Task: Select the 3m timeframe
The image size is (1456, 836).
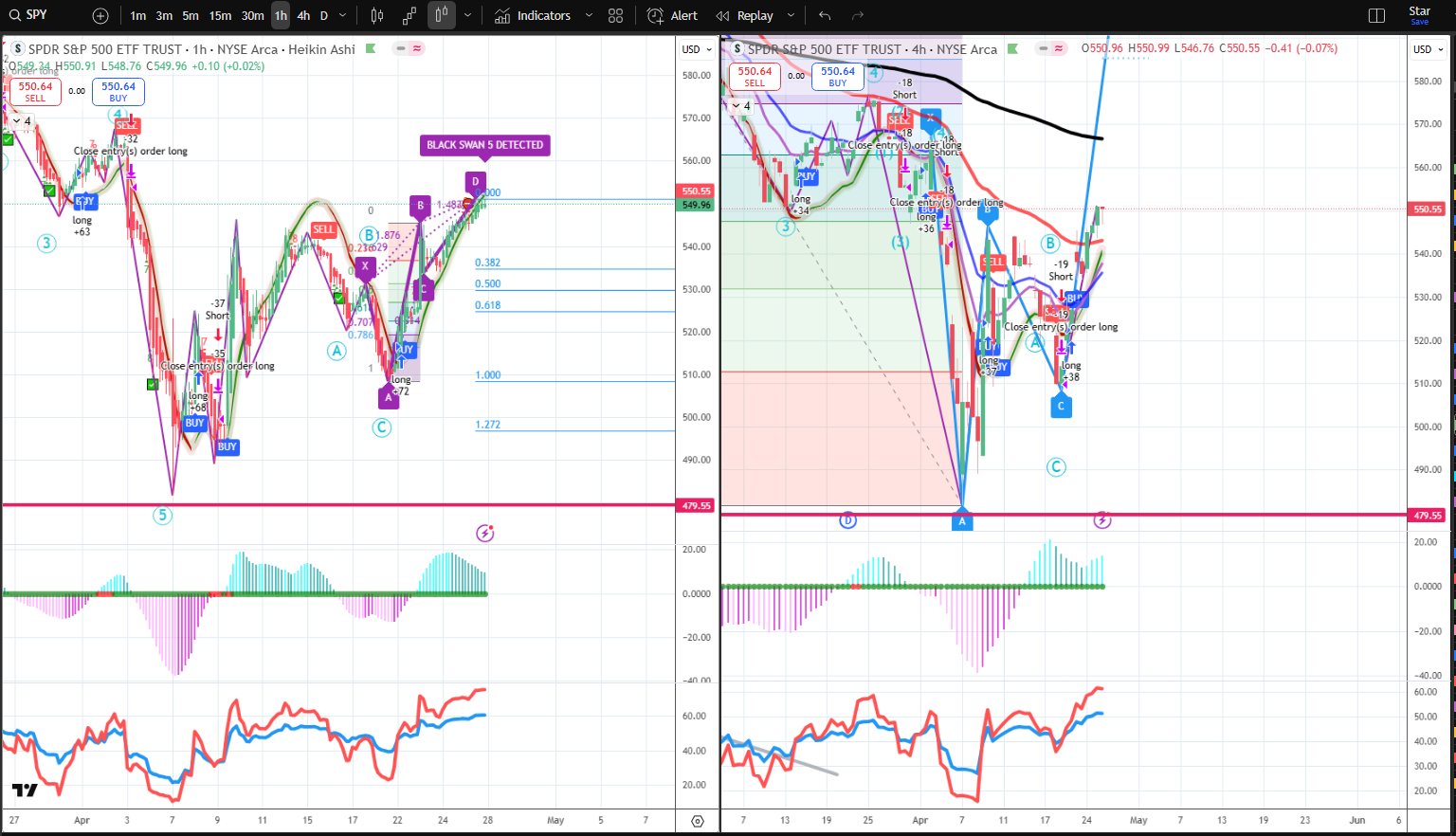Action: coord(164,16)
